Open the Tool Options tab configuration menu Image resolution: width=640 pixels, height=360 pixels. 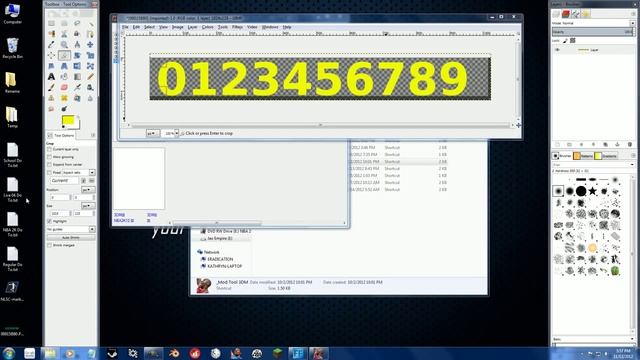click(x=93, y=135)
